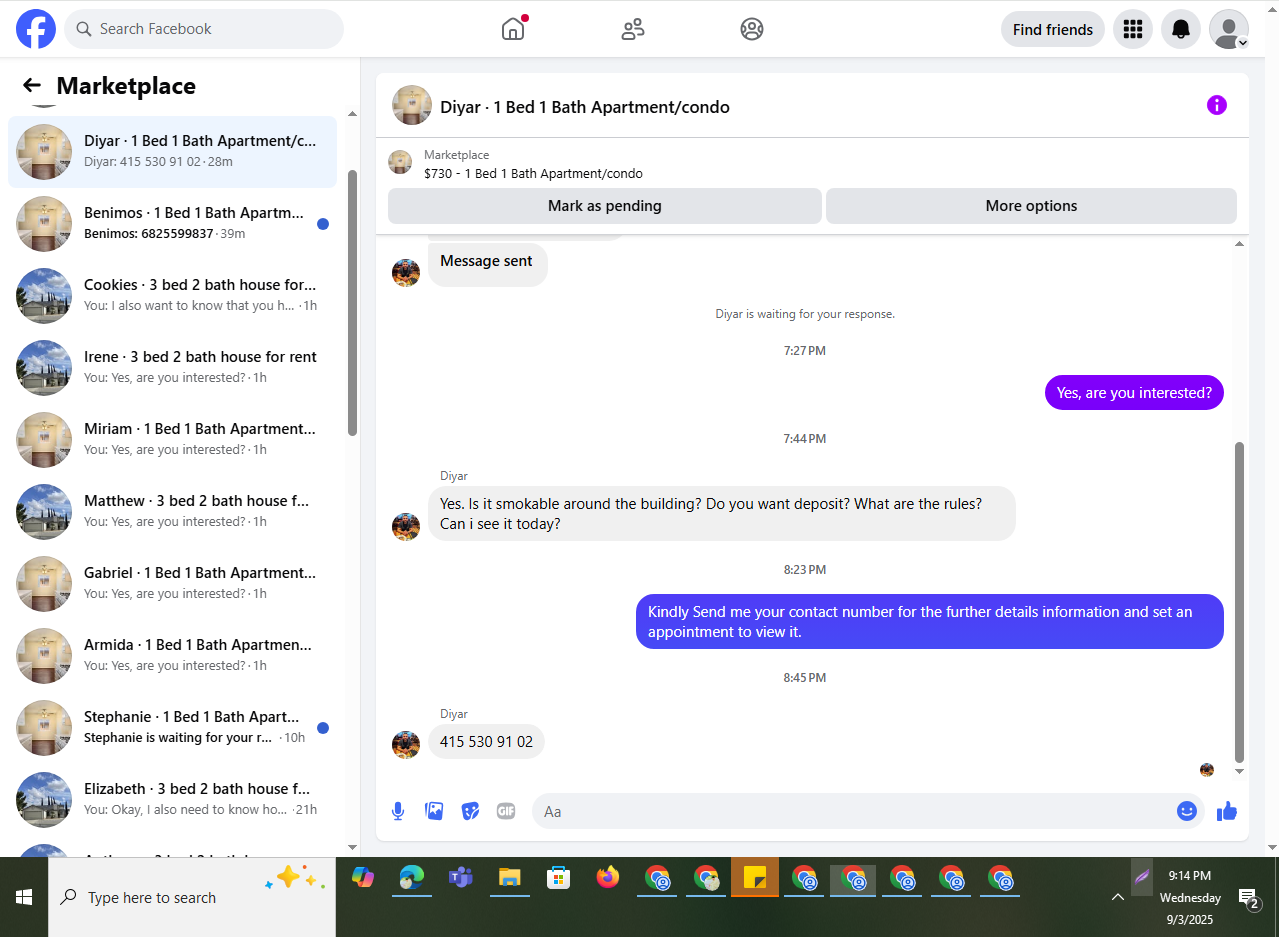
Task: Click the feather tray icon
Action: (x=1142, y=876)
